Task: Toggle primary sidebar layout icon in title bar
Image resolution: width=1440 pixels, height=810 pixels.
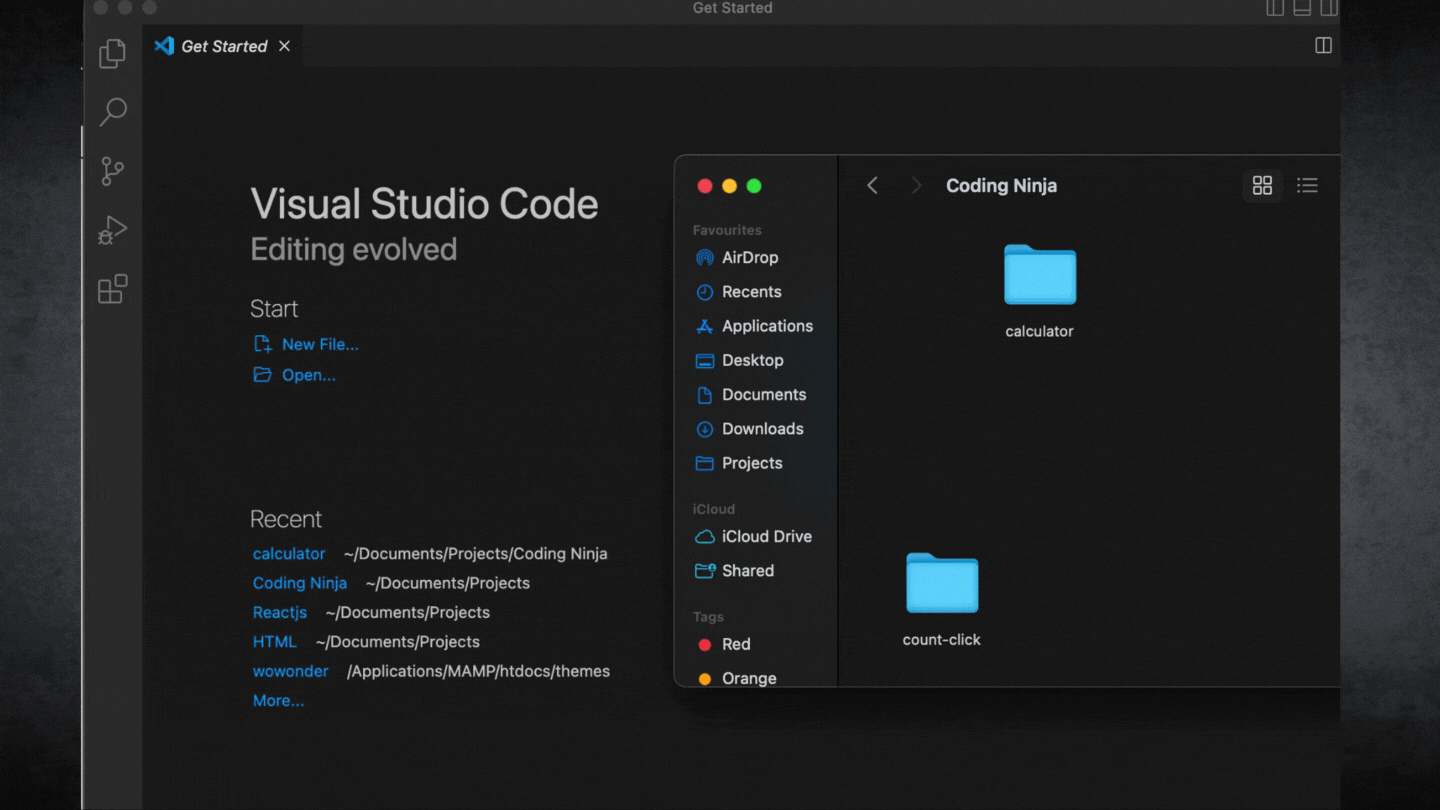Action: point(1275,8)
